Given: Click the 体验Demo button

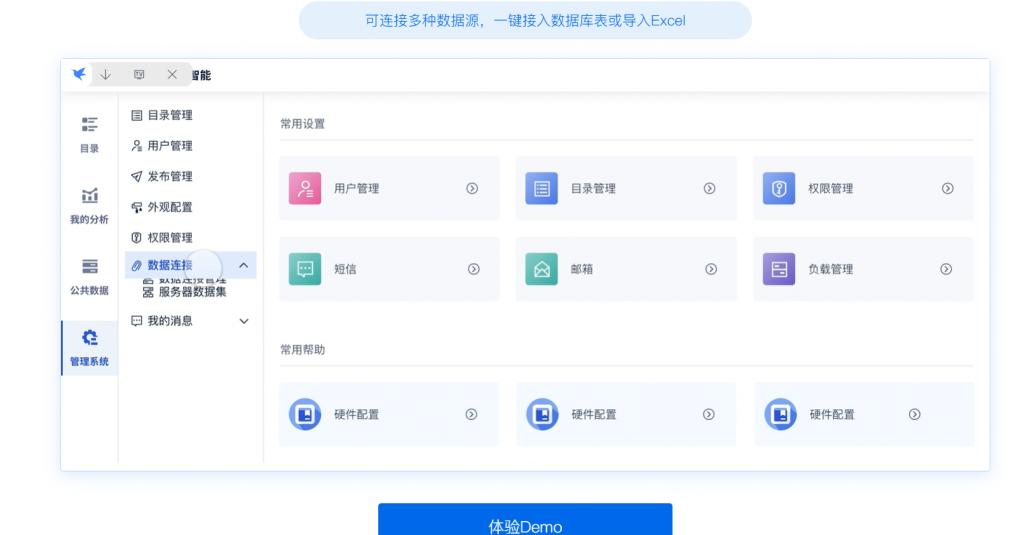Looking at the screenshot, I should tap(525, 522).
